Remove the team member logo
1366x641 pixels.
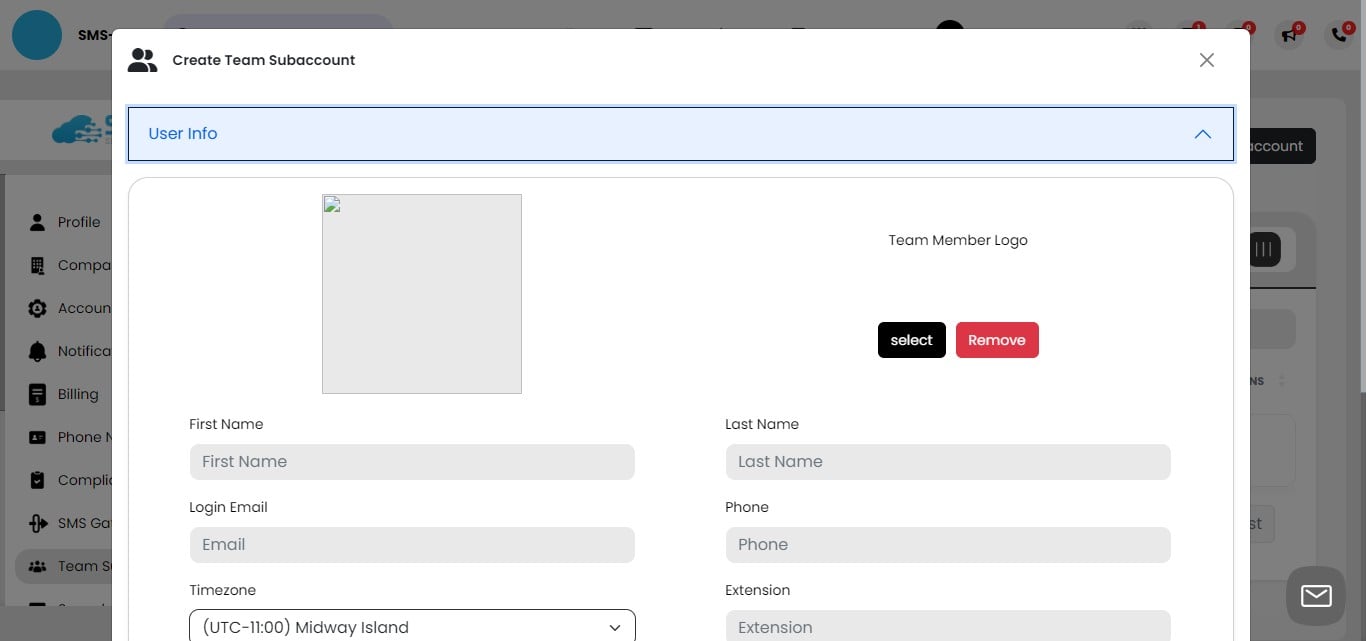[997, 339]
